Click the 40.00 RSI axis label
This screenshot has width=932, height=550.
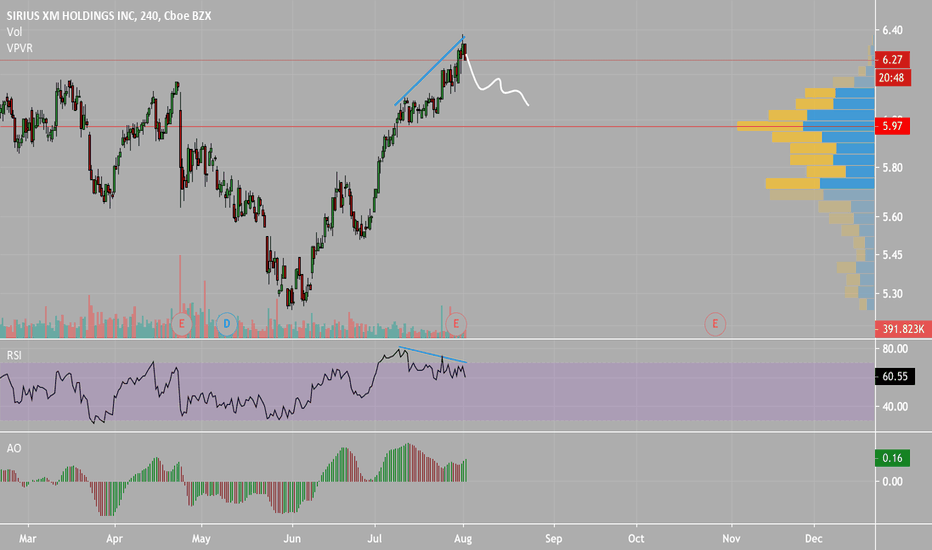tap(895, 407)
